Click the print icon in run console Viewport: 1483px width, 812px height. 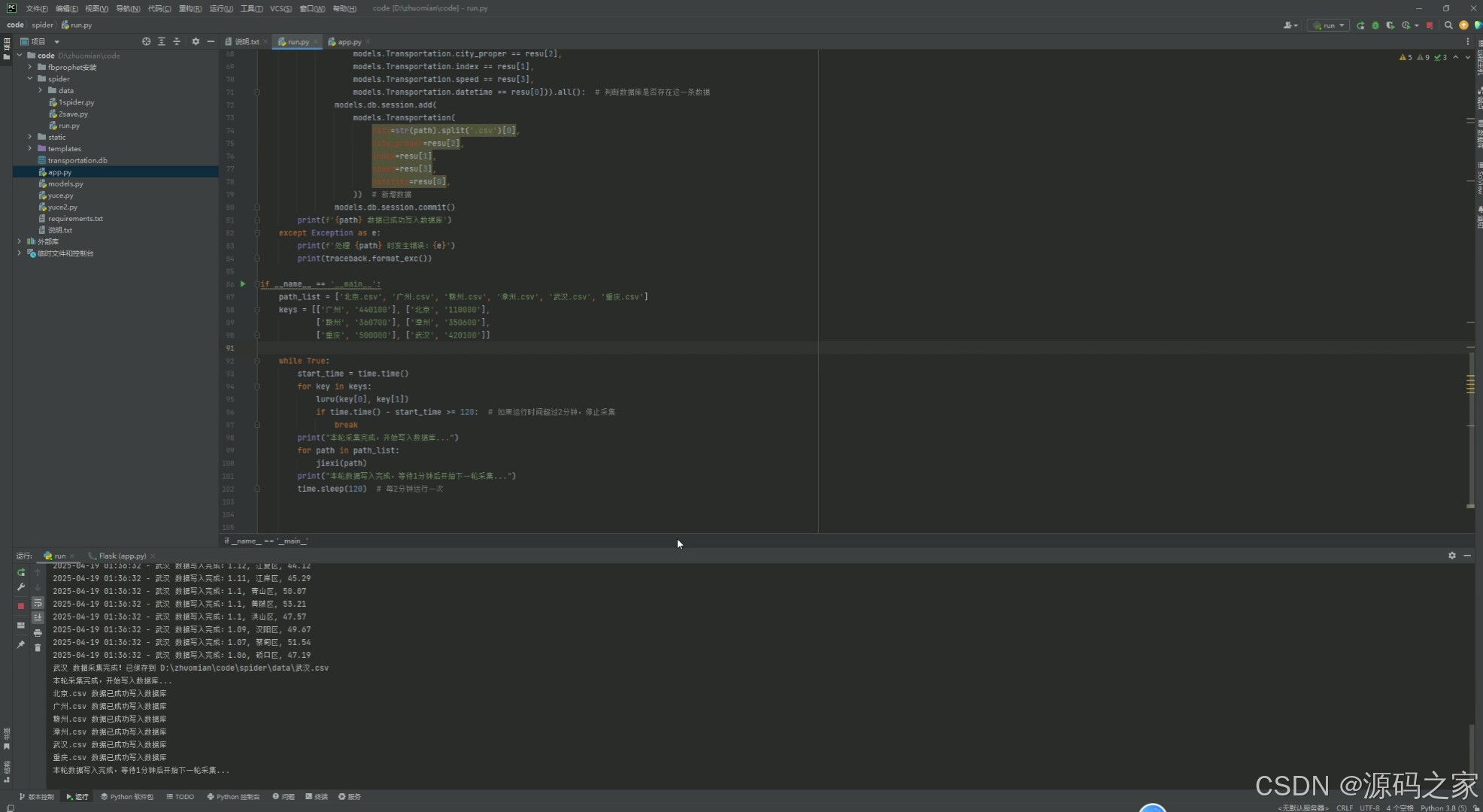click(x=38, y=633)
